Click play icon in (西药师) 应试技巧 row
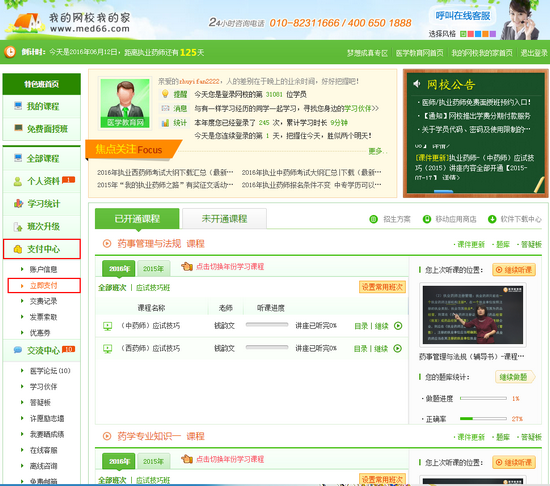 397,348
